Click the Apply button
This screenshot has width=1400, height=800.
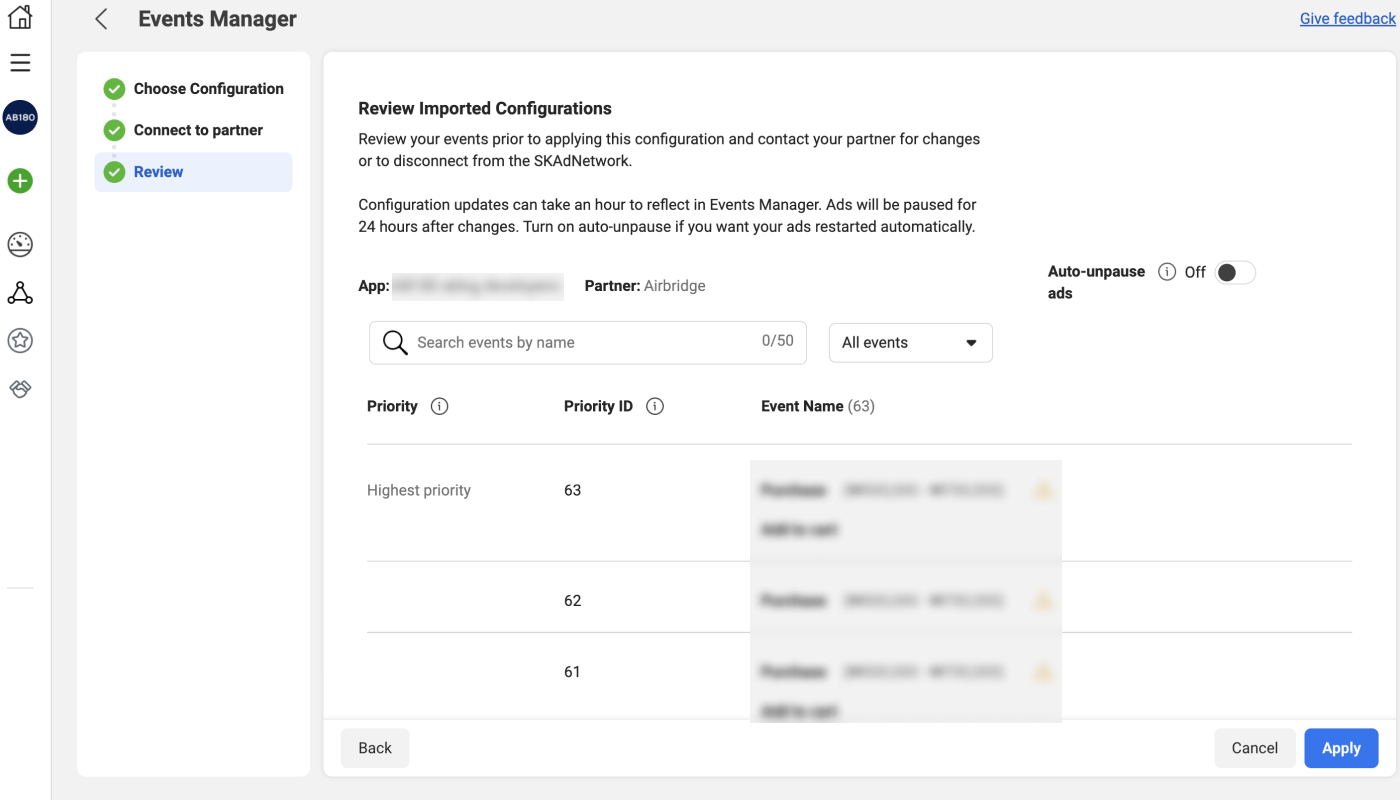coord(1340,748)
